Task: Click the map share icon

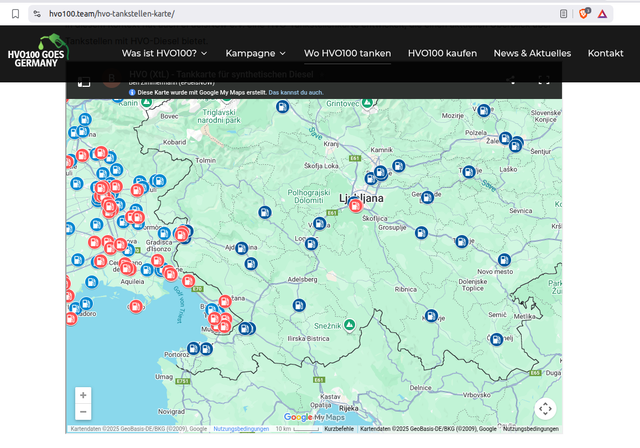Action: [510, 80]
